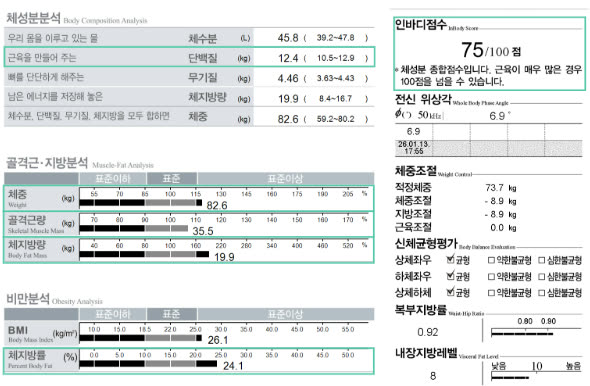Click 표준 header in 골격근·지방분석
Image resolution: width=590 pixels, height=386 pixels.
tap(172, 178)
